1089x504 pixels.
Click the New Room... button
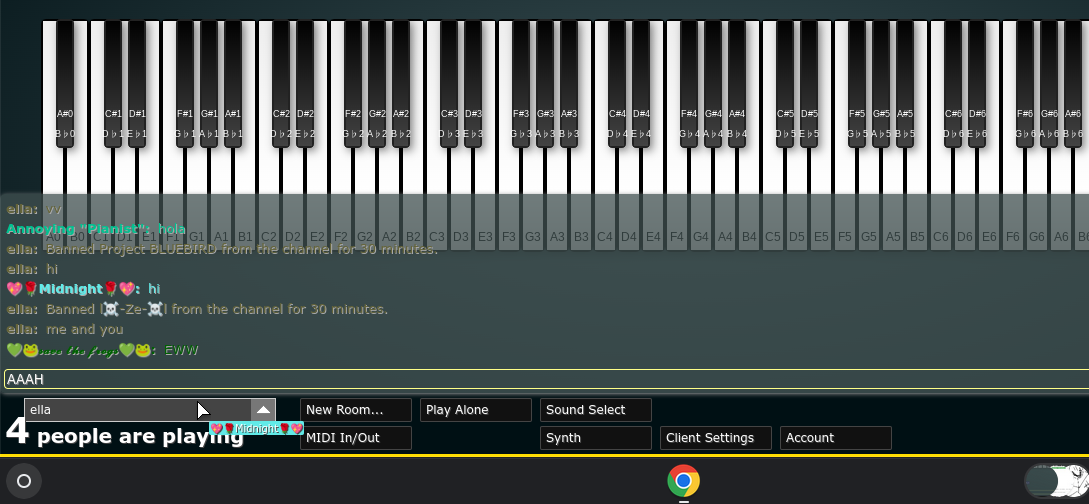tap(356, 410)
